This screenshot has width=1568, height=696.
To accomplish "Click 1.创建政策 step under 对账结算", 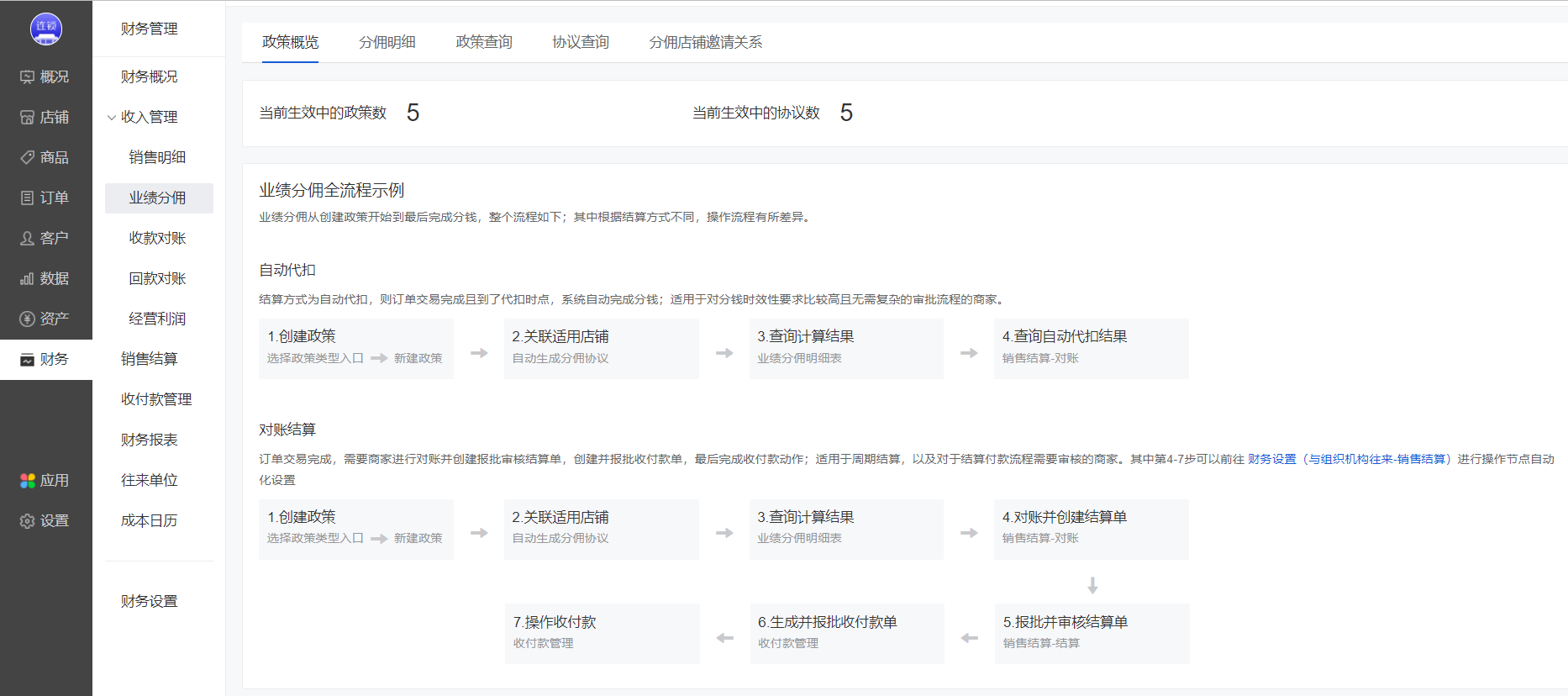I will tap(356, 529).
